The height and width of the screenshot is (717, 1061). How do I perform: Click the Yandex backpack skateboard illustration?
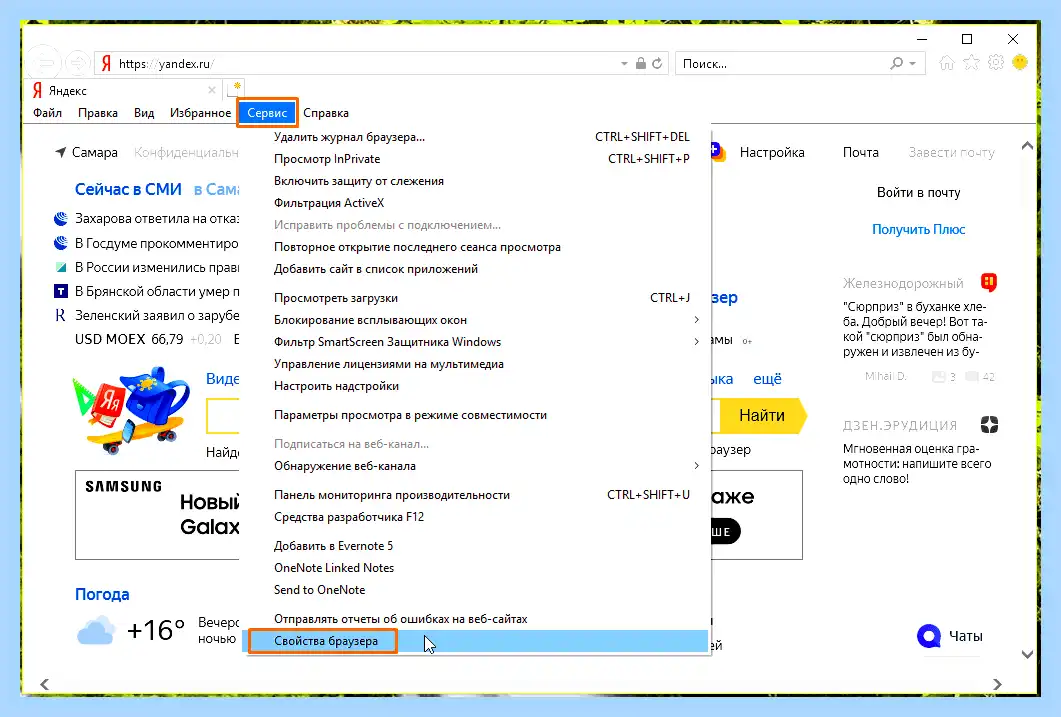131,411
